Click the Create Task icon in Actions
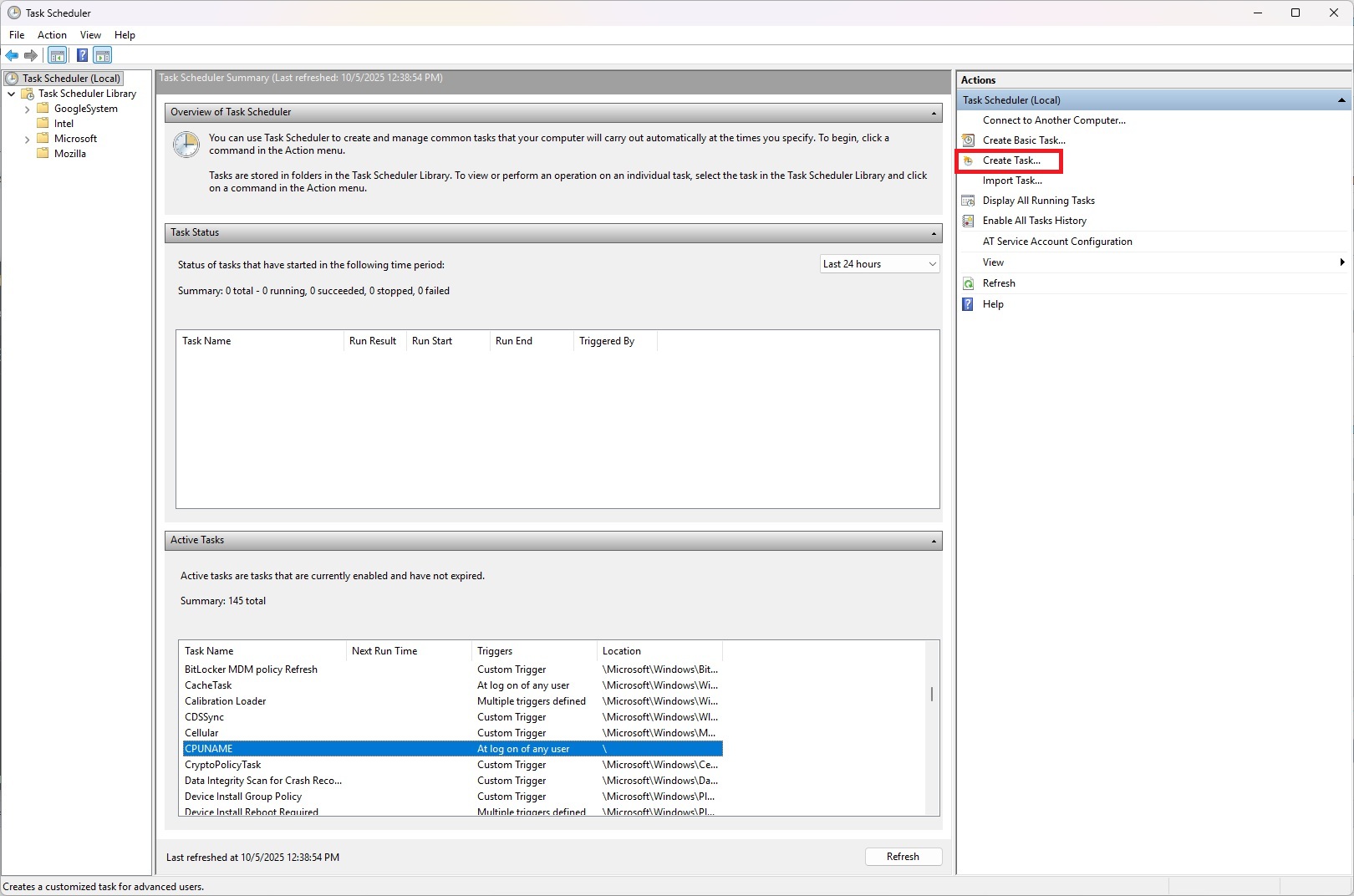1354x896 pixels. point(968,160)
